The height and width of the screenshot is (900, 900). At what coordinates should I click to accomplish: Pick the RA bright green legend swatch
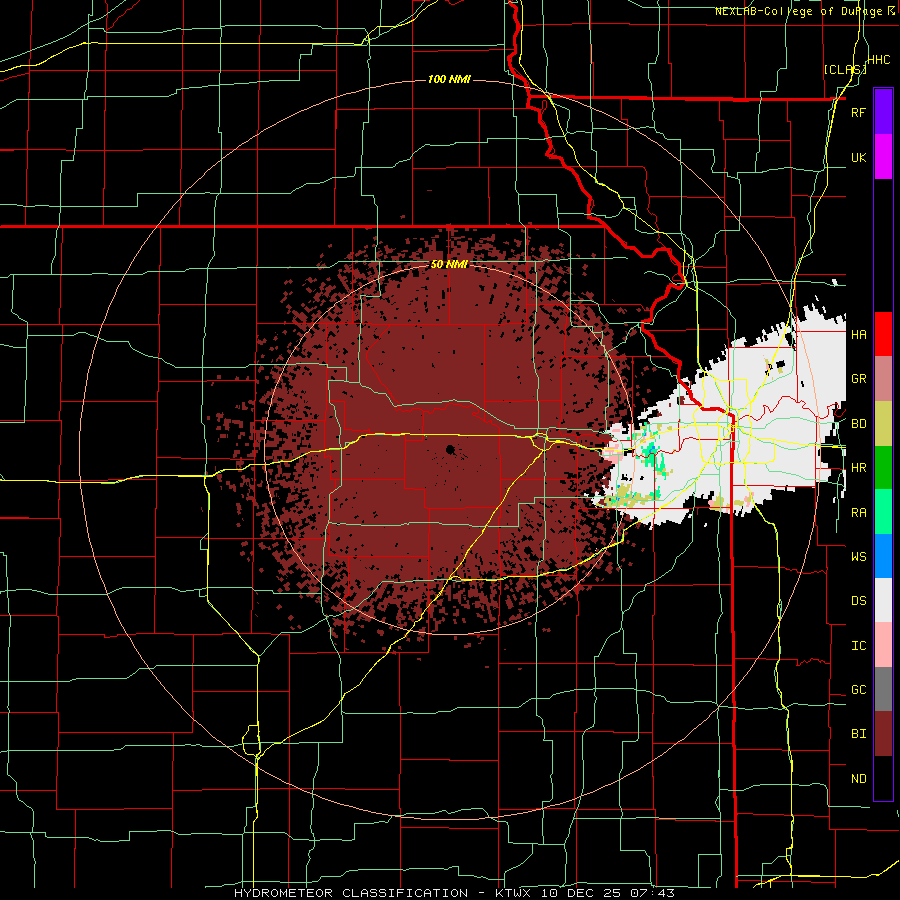tap(883, 512)
